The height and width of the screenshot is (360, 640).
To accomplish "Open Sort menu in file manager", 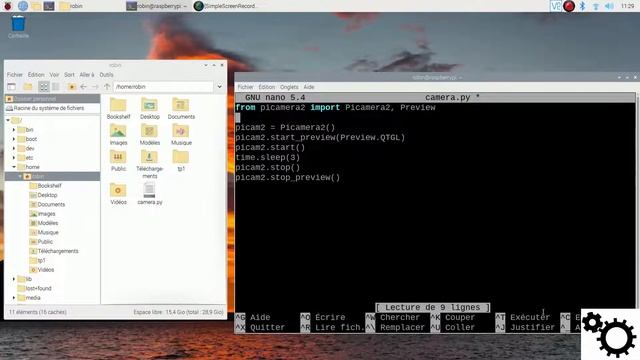I will (x=69, y=75).
